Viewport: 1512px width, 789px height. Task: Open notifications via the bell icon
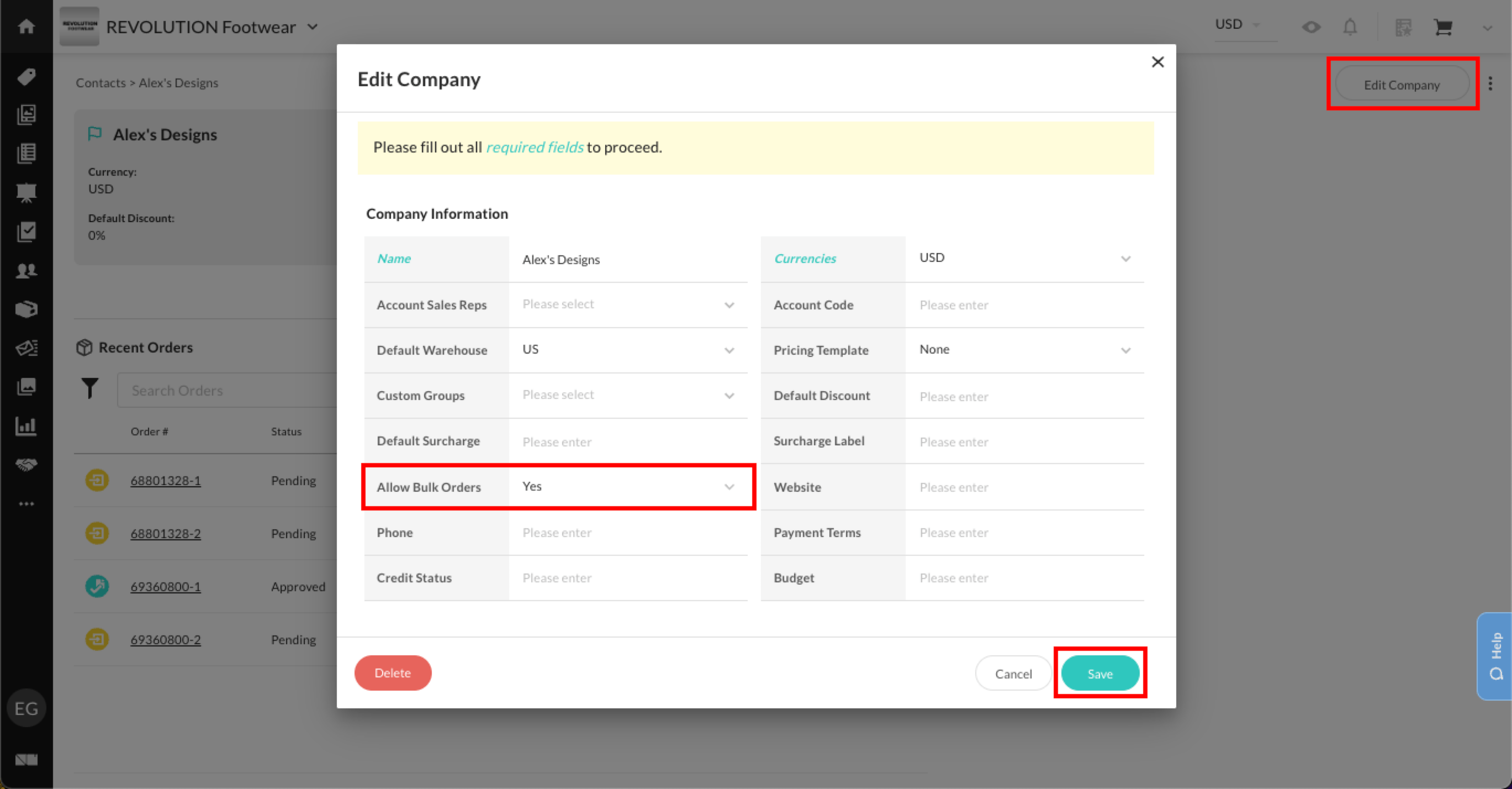coord(1350,27)
